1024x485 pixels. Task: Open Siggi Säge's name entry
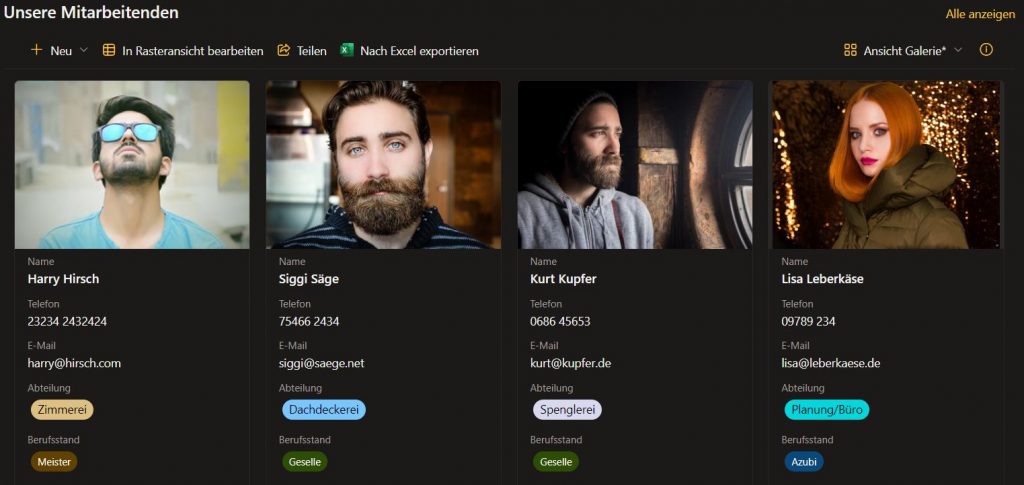(x=308, y=279)
